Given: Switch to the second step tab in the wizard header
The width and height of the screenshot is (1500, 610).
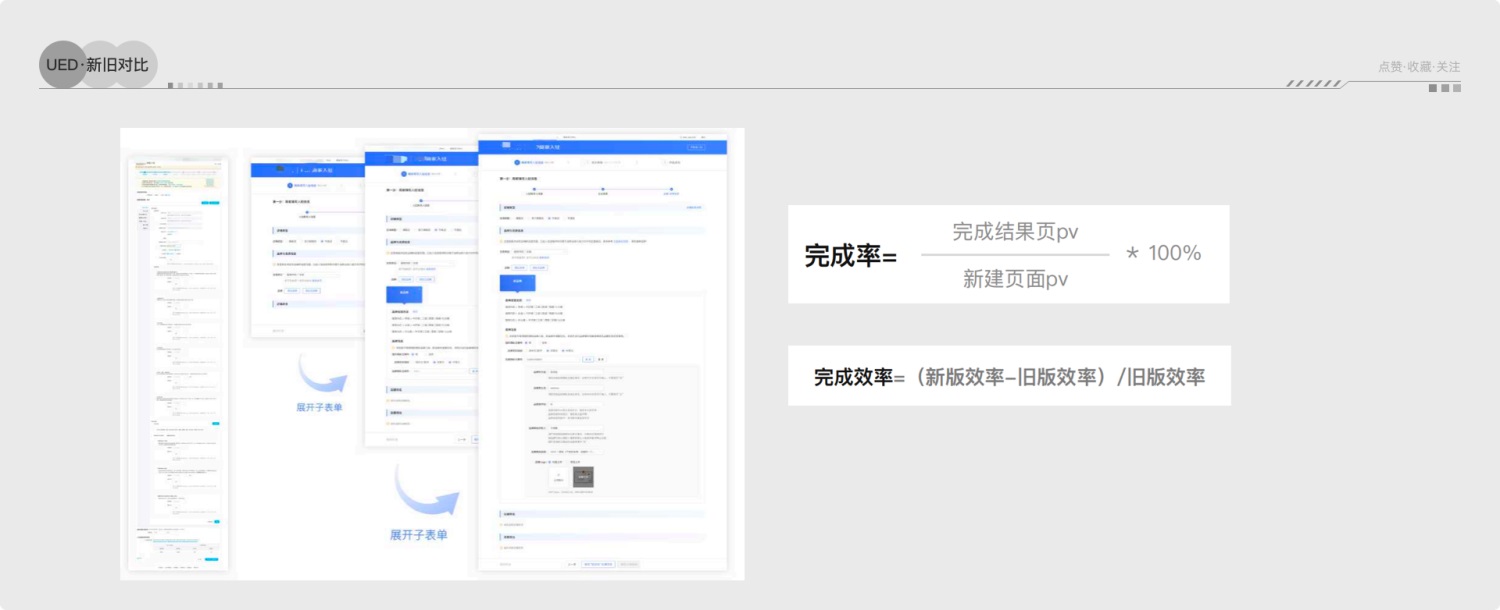Looking at the screenshot, I should tap(597, 160).
